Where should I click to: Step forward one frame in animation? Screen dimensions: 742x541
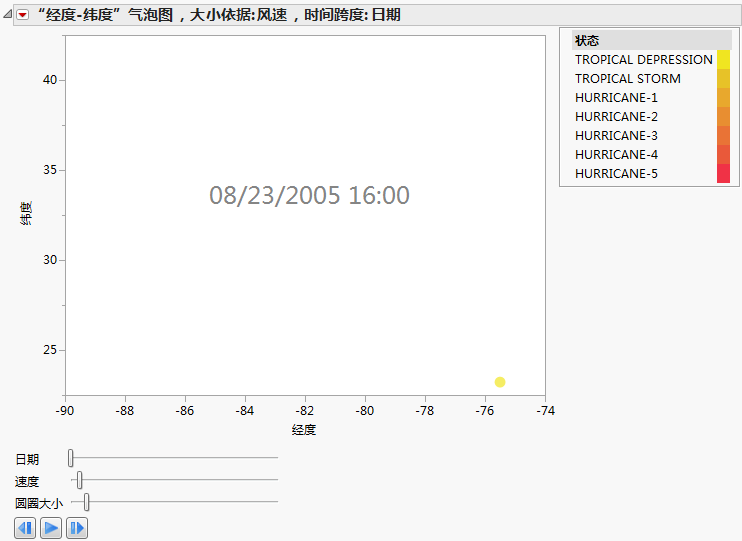[77, 528]
